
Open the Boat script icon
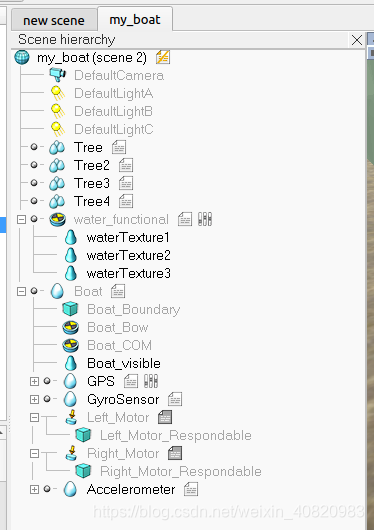pyautogui.click(x=118, y=291)
